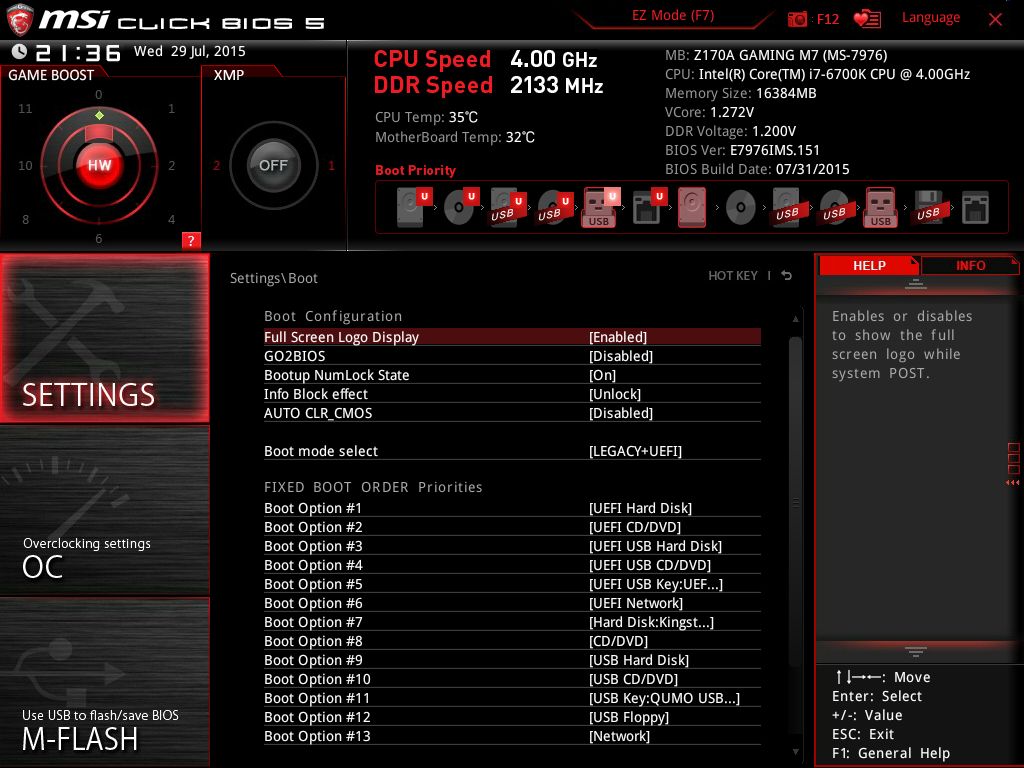Open Boot mode select [LEGACY+UEFI] options

click(635, 451)
